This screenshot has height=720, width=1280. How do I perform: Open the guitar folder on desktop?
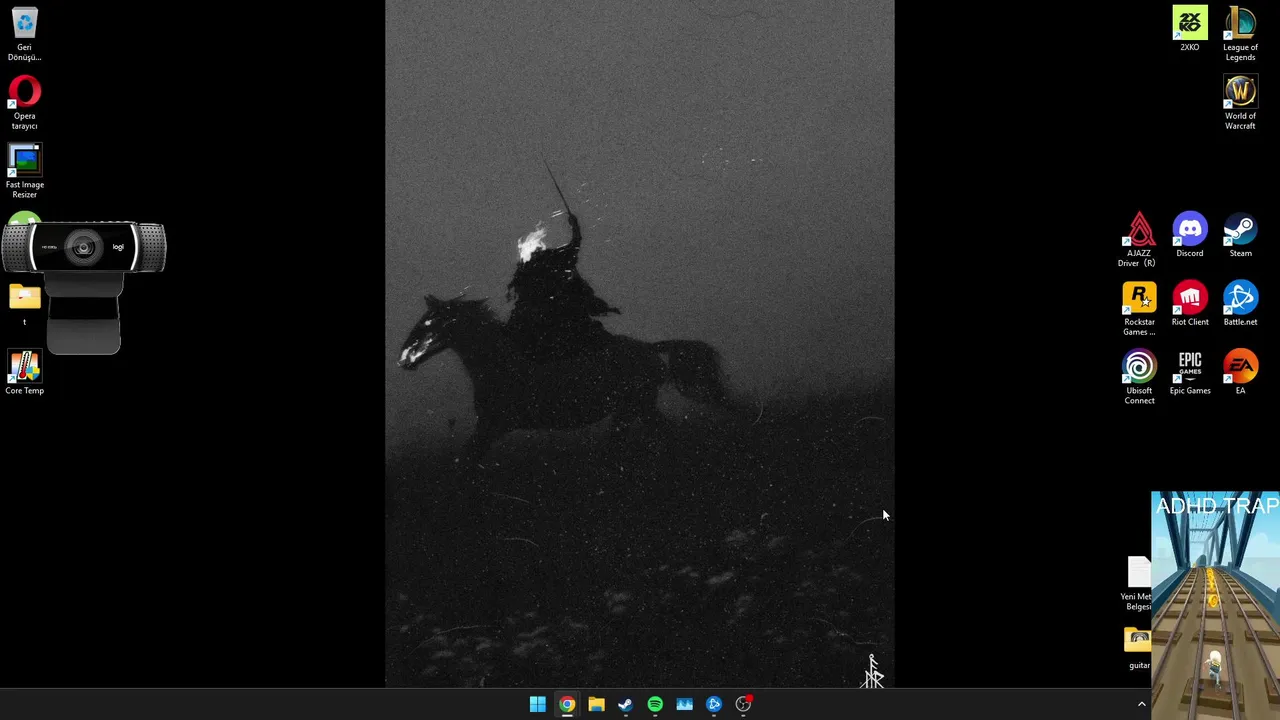point(1138,648)
